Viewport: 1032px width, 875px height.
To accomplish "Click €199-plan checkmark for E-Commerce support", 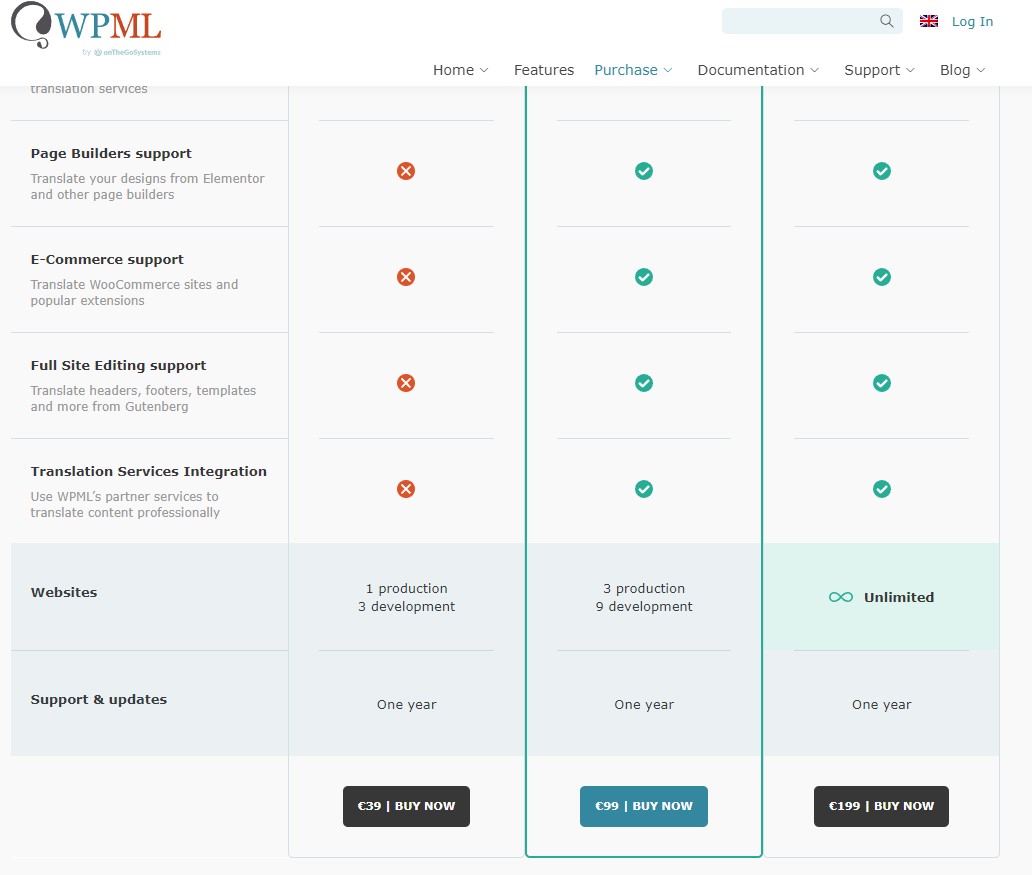I will coord(882,277).
